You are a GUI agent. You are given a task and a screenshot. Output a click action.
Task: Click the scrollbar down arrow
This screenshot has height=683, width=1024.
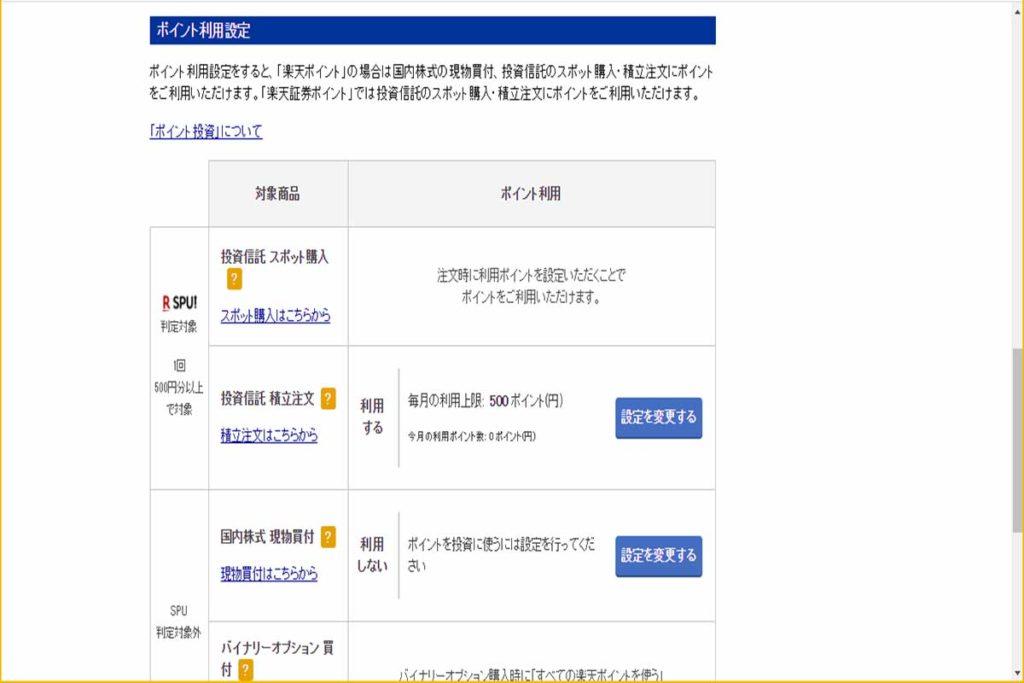click(1016, 674)
